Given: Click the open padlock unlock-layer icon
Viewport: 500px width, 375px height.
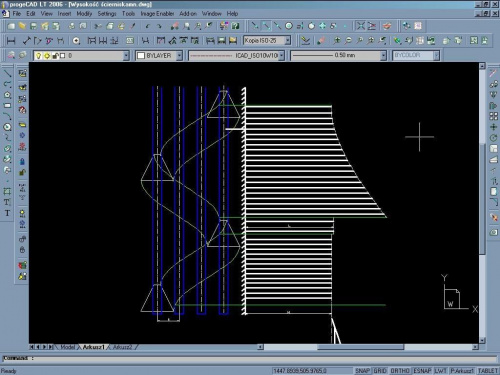Looking at the screenshot, I should (22, 172).
